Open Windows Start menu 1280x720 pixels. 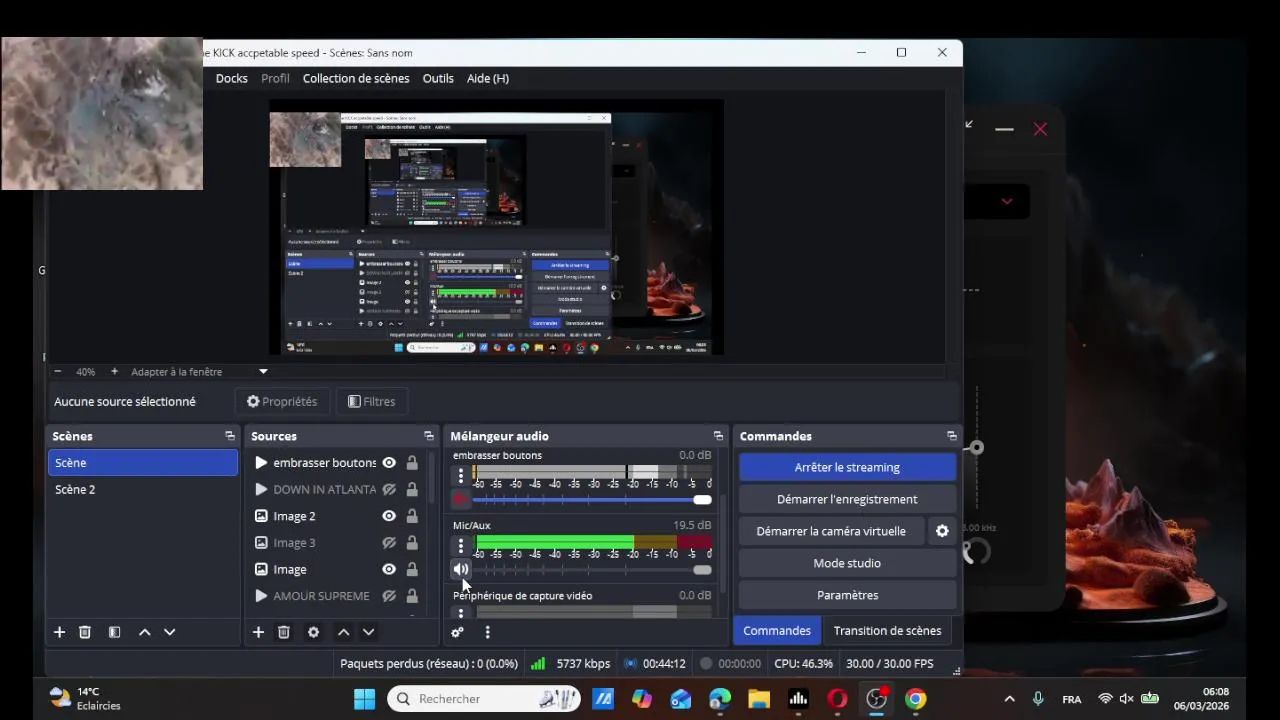pyautogui.click(x=364, y=699)
